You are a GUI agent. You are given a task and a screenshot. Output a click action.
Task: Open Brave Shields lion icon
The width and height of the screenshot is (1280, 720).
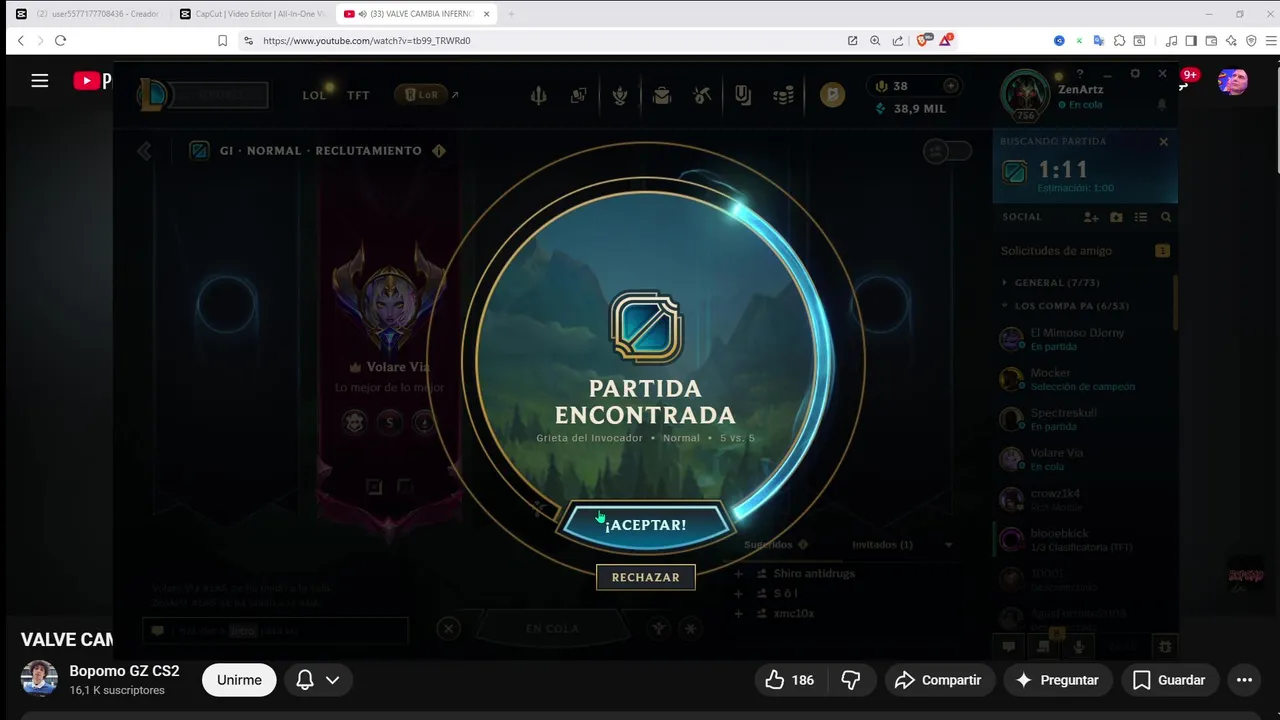[924, 40]
